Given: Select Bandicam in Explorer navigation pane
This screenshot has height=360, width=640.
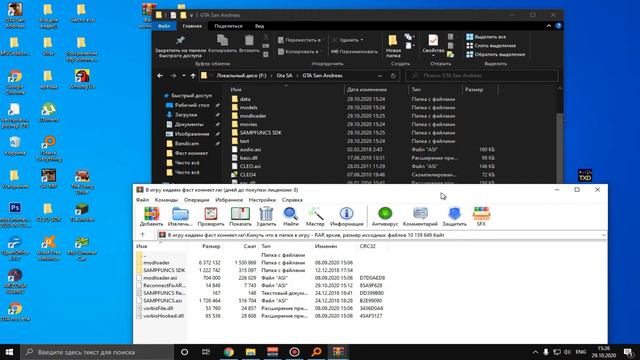Looking at the screenshot, I should (x=187, y=143).
